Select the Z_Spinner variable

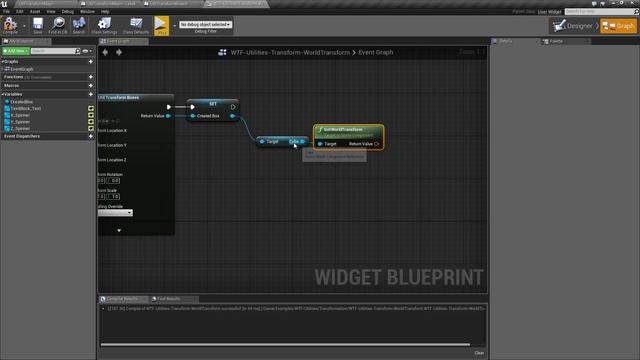pos(20,128)
